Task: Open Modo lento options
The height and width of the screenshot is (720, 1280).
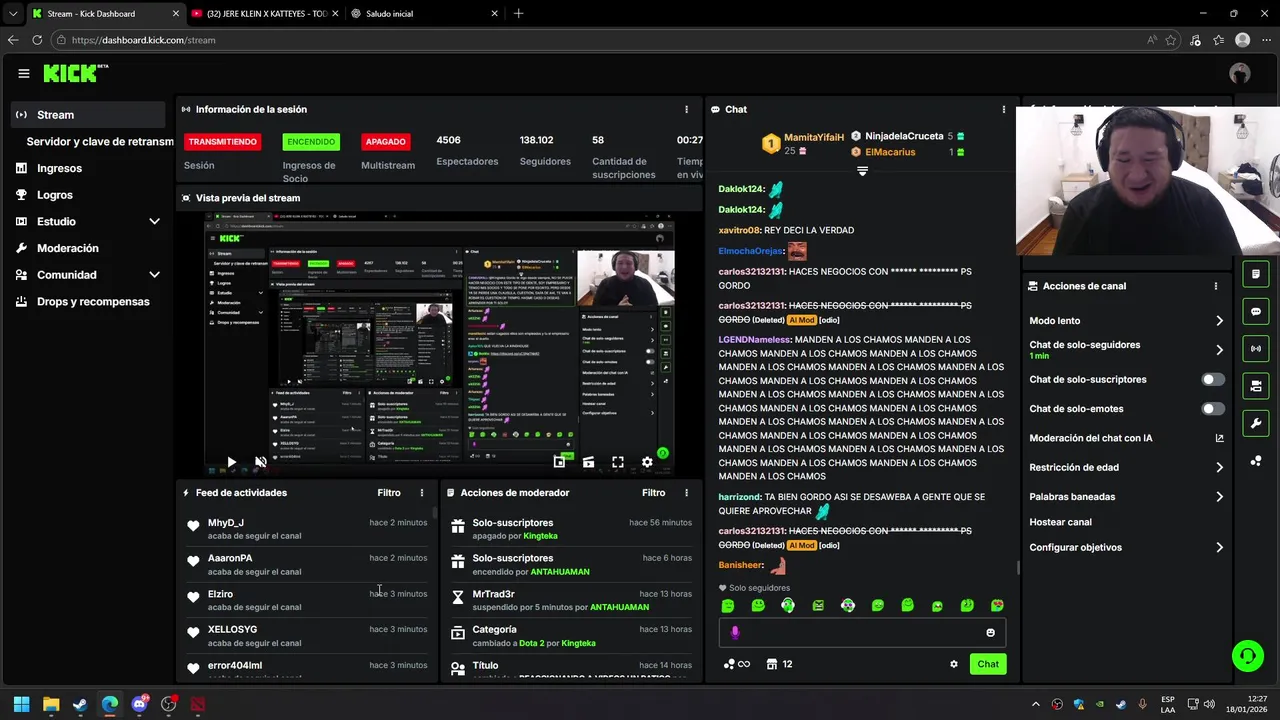Action: pyautogui.click(x=1126, y=321)
